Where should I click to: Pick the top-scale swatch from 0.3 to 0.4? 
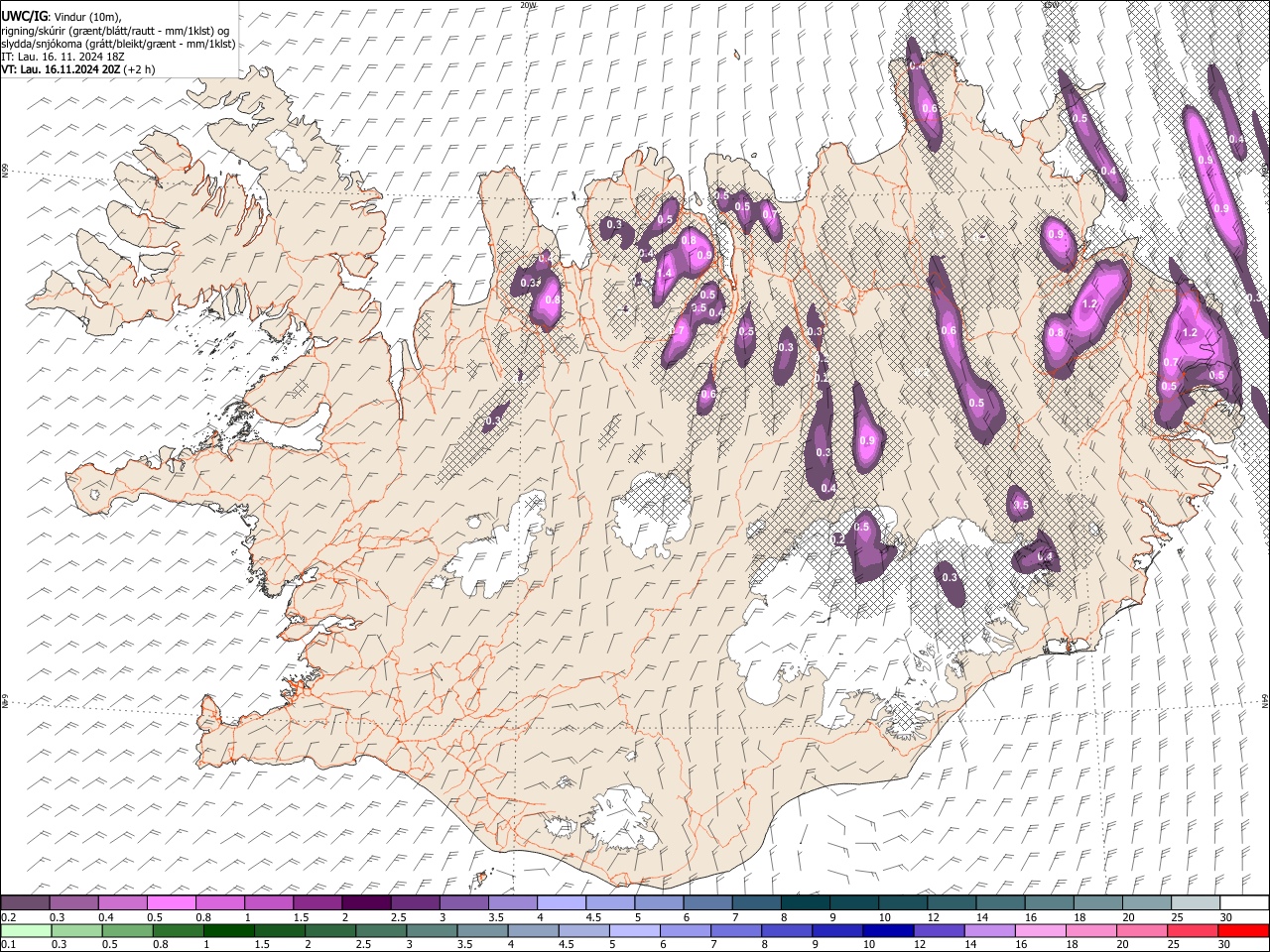point(73,903)
